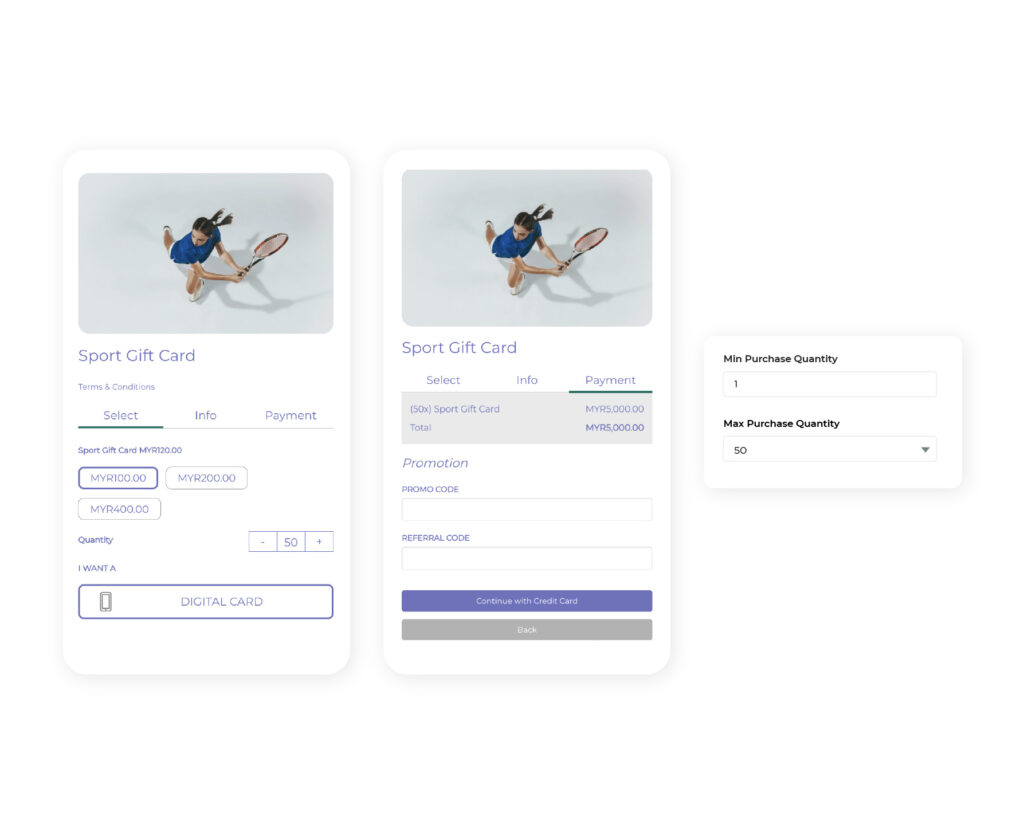Screen dimensions: 1024x824
Task: Click the quantity value field showing 50
Action: point(291,542)
